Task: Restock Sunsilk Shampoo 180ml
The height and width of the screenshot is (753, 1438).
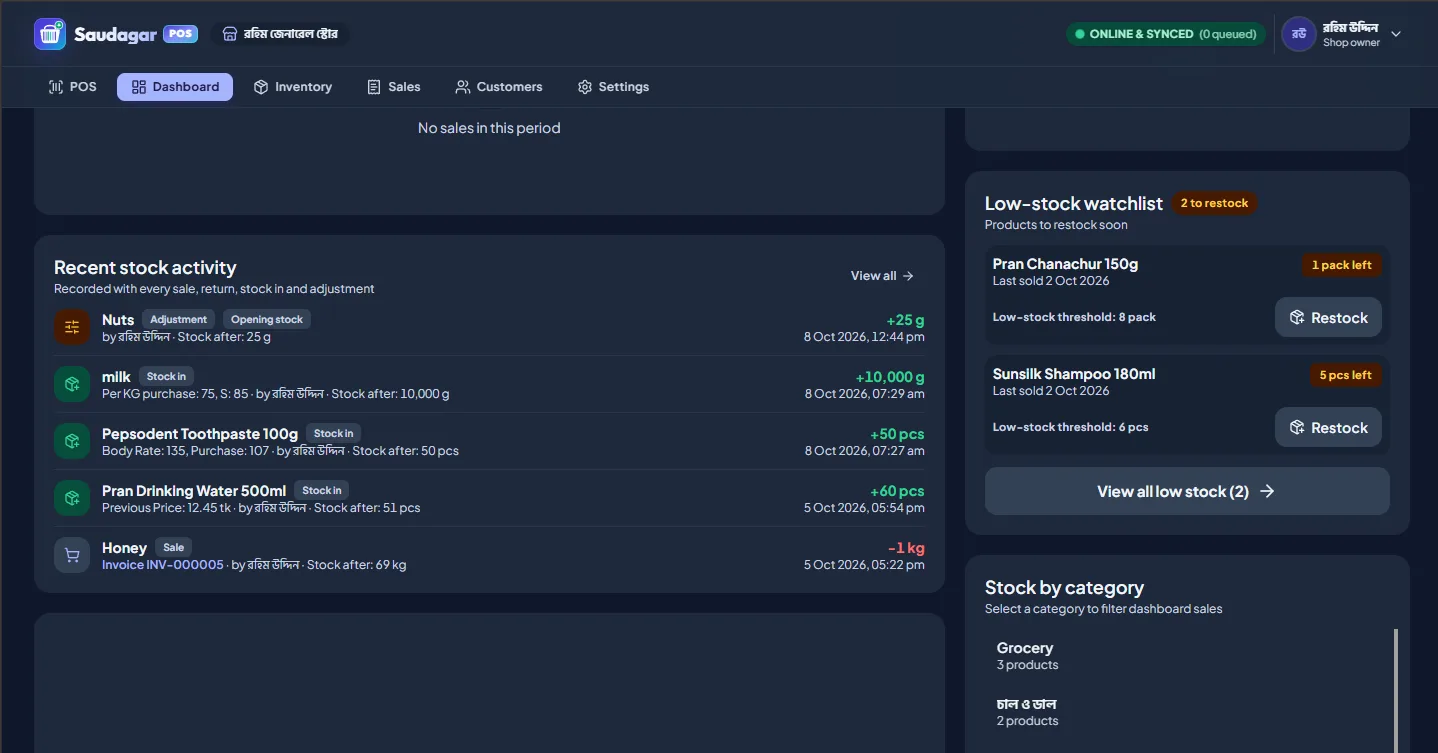Action: tap(1328, 427)
